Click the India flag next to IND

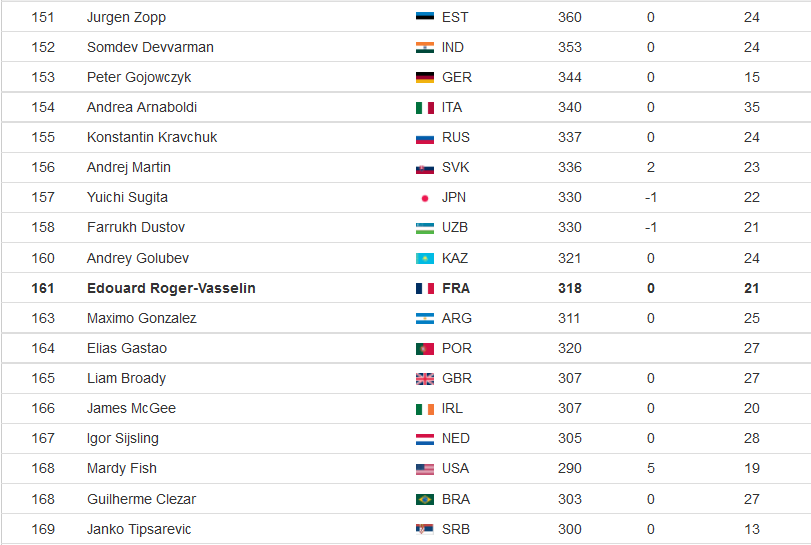click(425, 48)
